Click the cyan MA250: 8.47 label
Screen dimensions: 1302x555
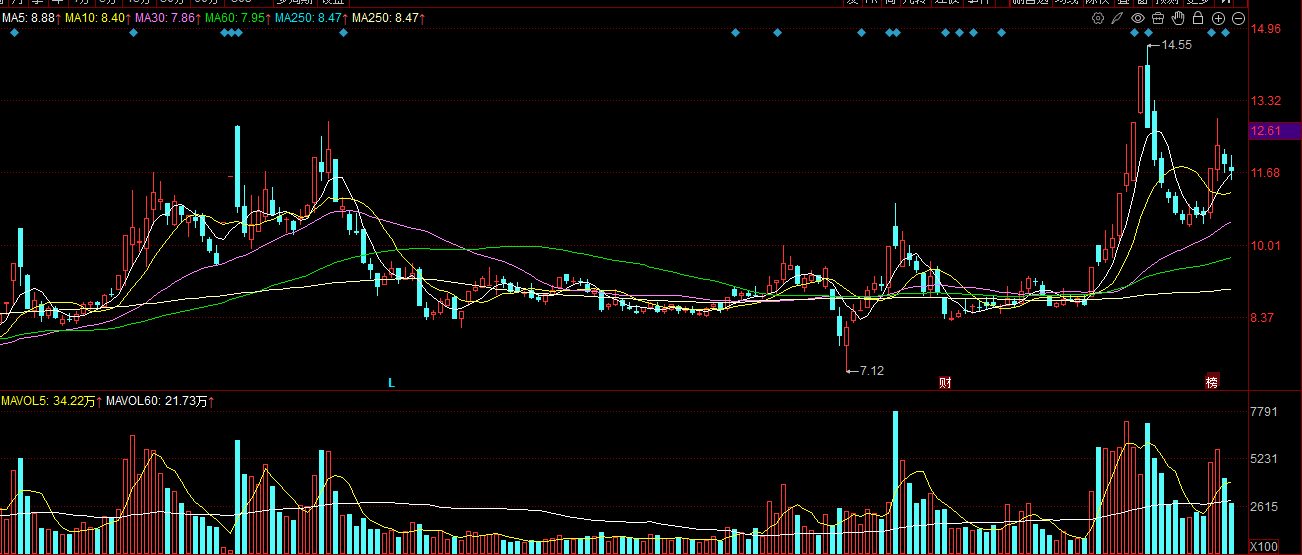click(311, 18)
